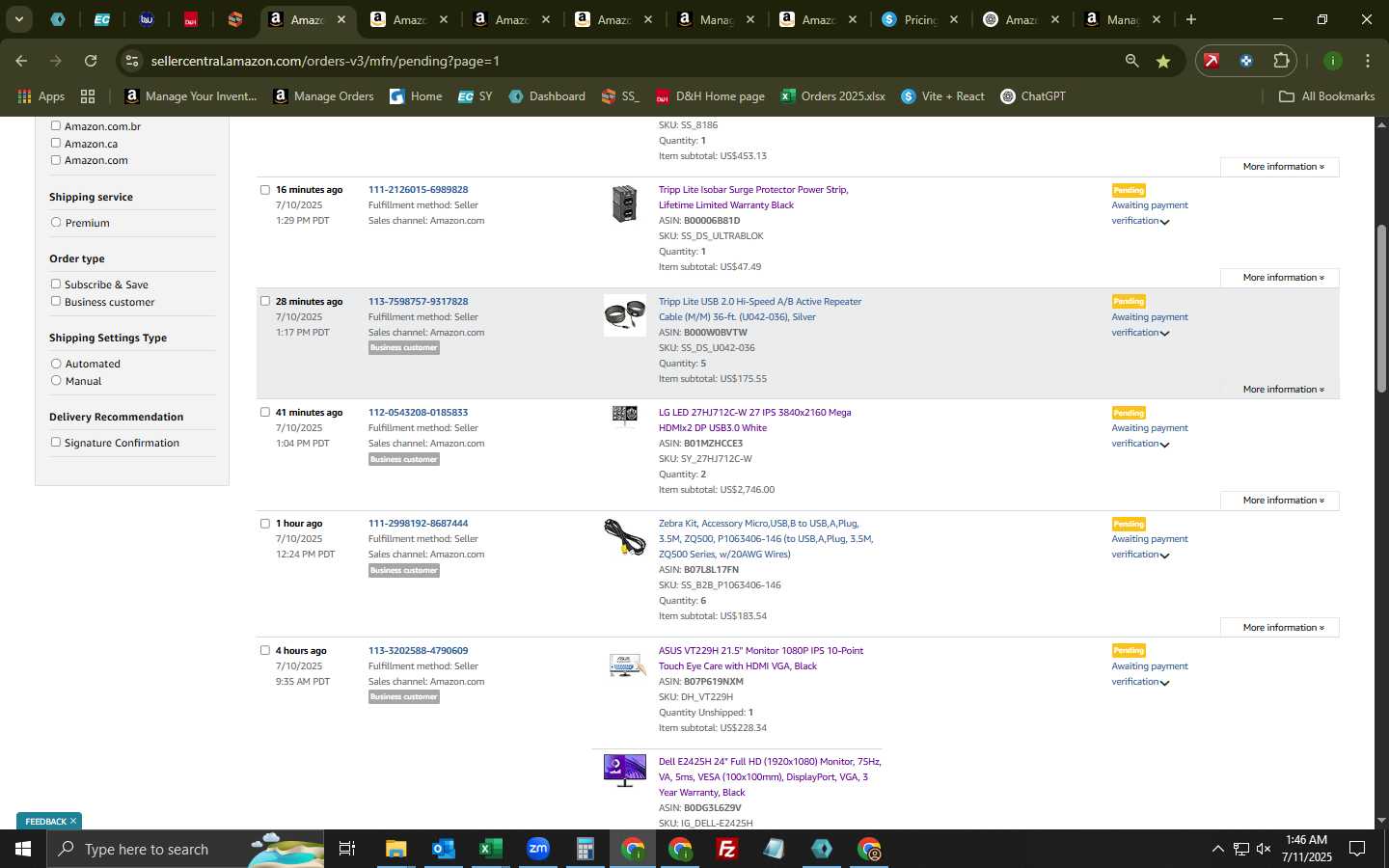The image size is (1389, 868).
Task: Click the Tripp Lite surge protector thumbnail
Action: (625, 203)
